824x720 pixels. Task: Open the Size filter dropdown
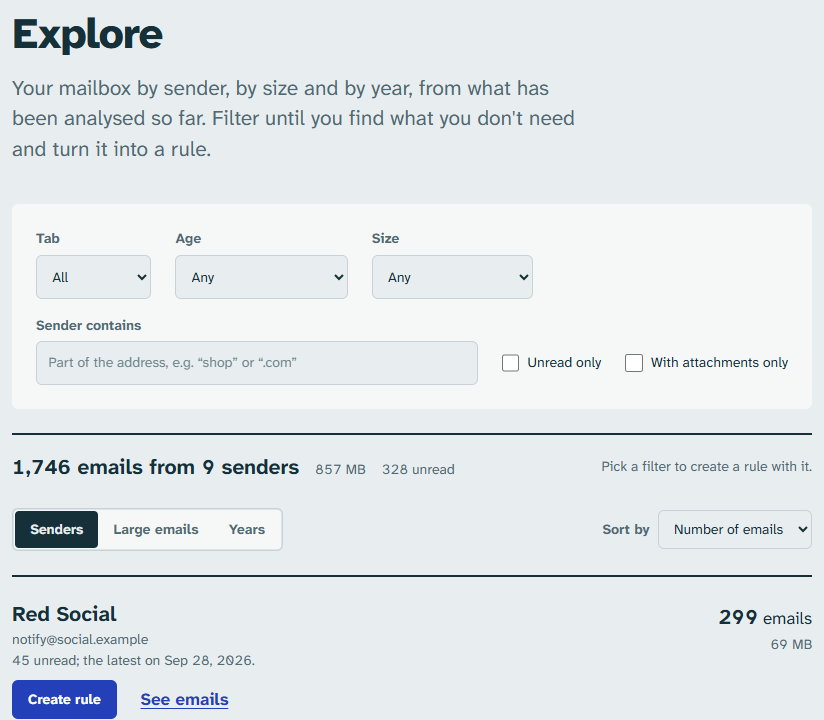click(452, 277)
